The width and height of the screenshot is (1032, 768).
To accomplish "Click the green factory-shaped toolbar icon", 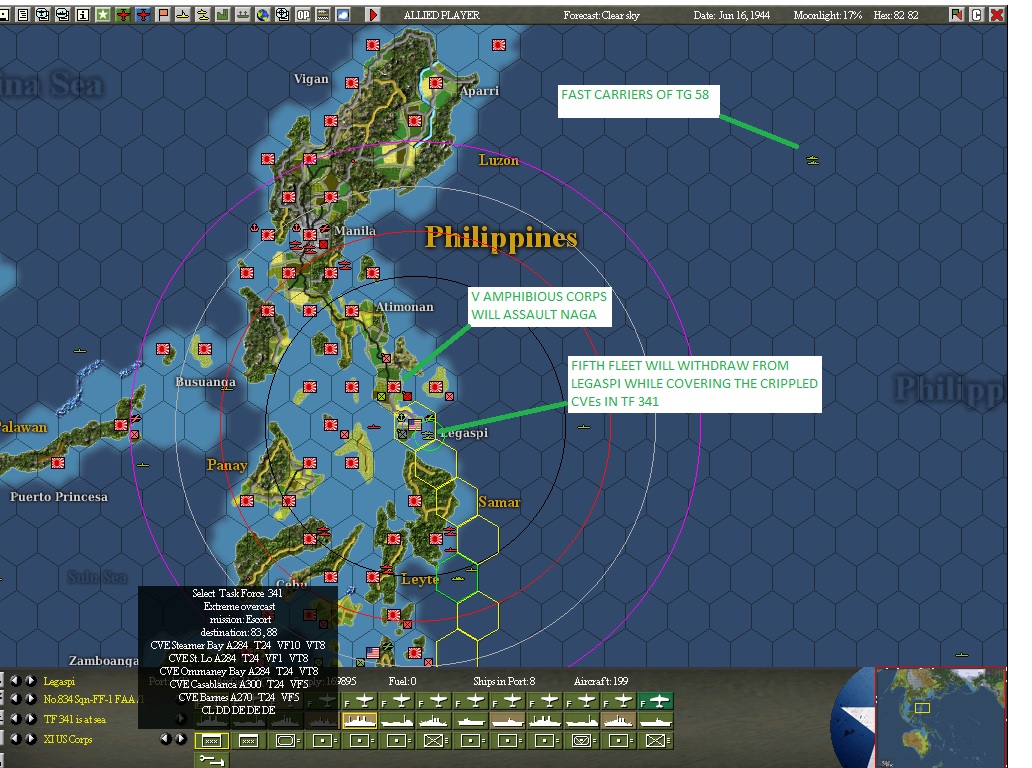I will (x=222, y=14).
